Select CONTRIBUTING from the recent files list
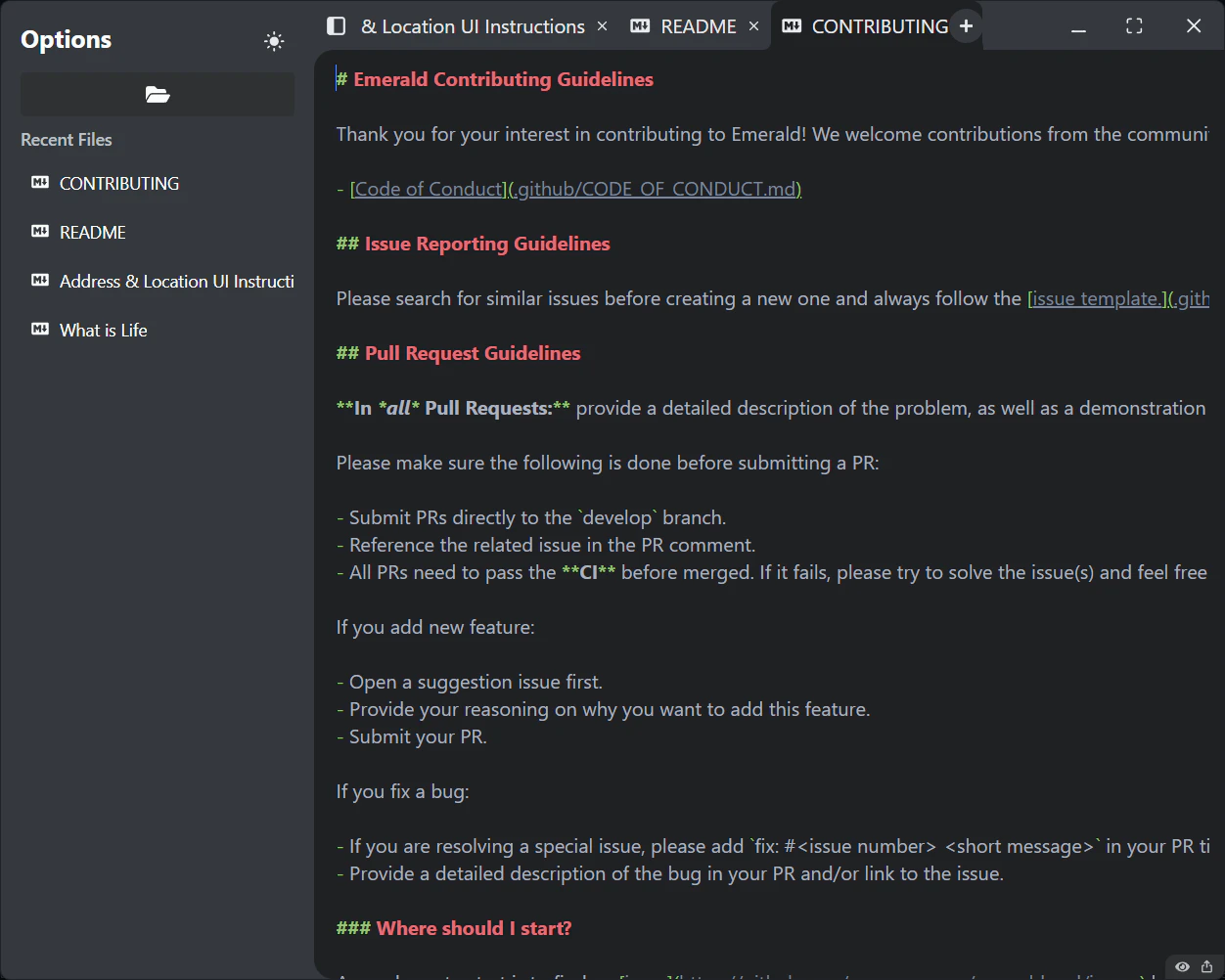Screen dimensions: 1225x980 pyautogui.click(x=119, y=183)
